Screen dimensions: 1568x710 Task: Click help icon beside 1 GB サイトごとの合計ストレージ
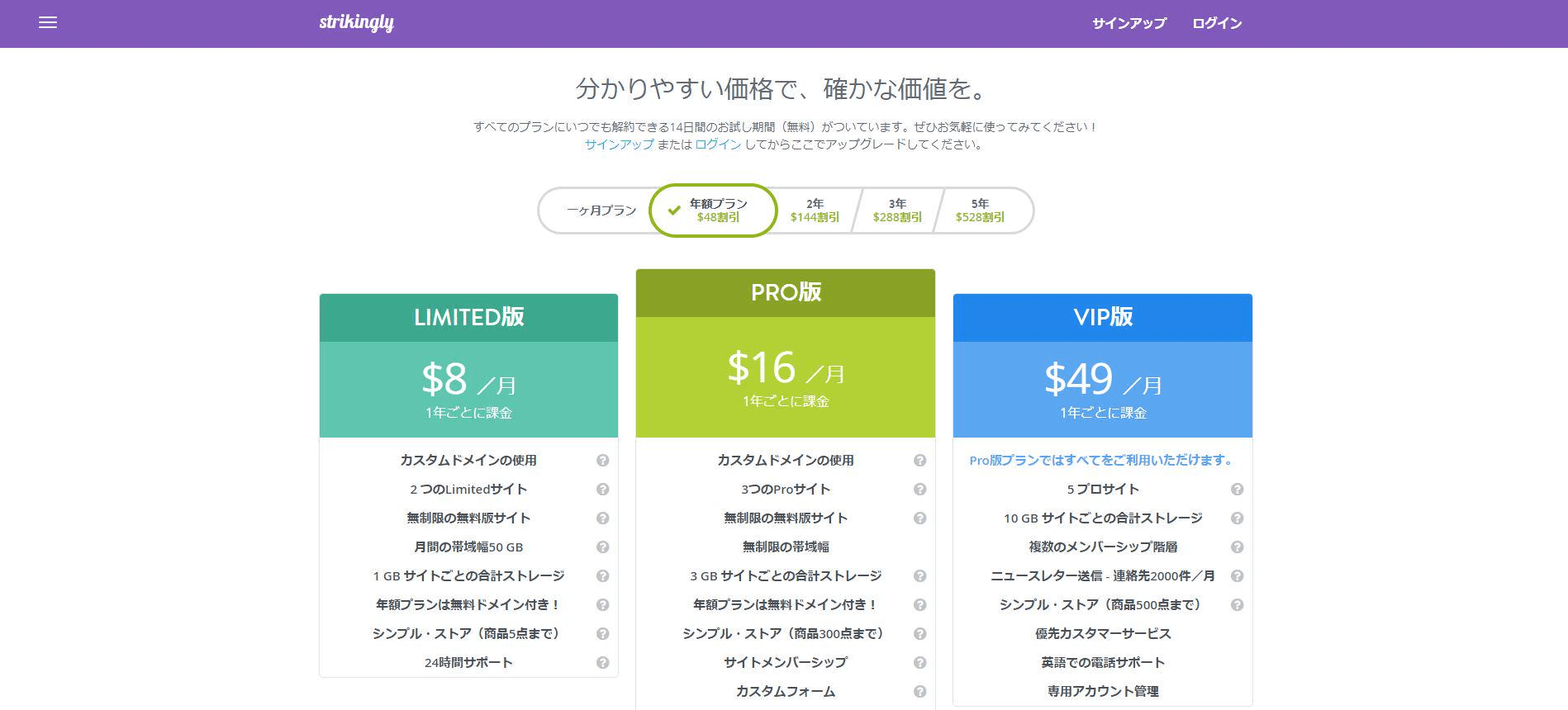click(603, 576)
